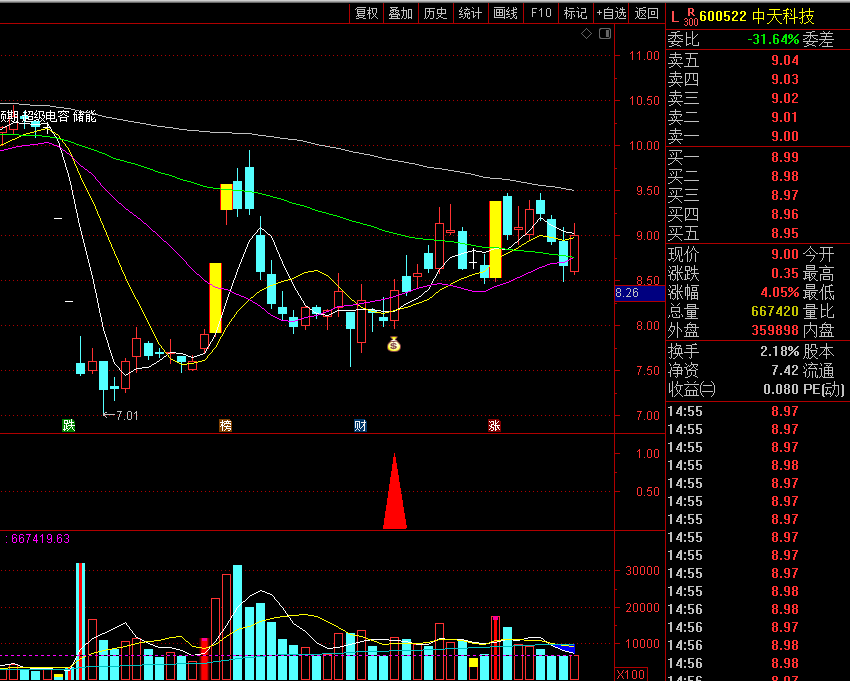This screenshot has height=681, width=850.
Task: Click the L flag before the stock code
Action: click(x=674, y=17)
